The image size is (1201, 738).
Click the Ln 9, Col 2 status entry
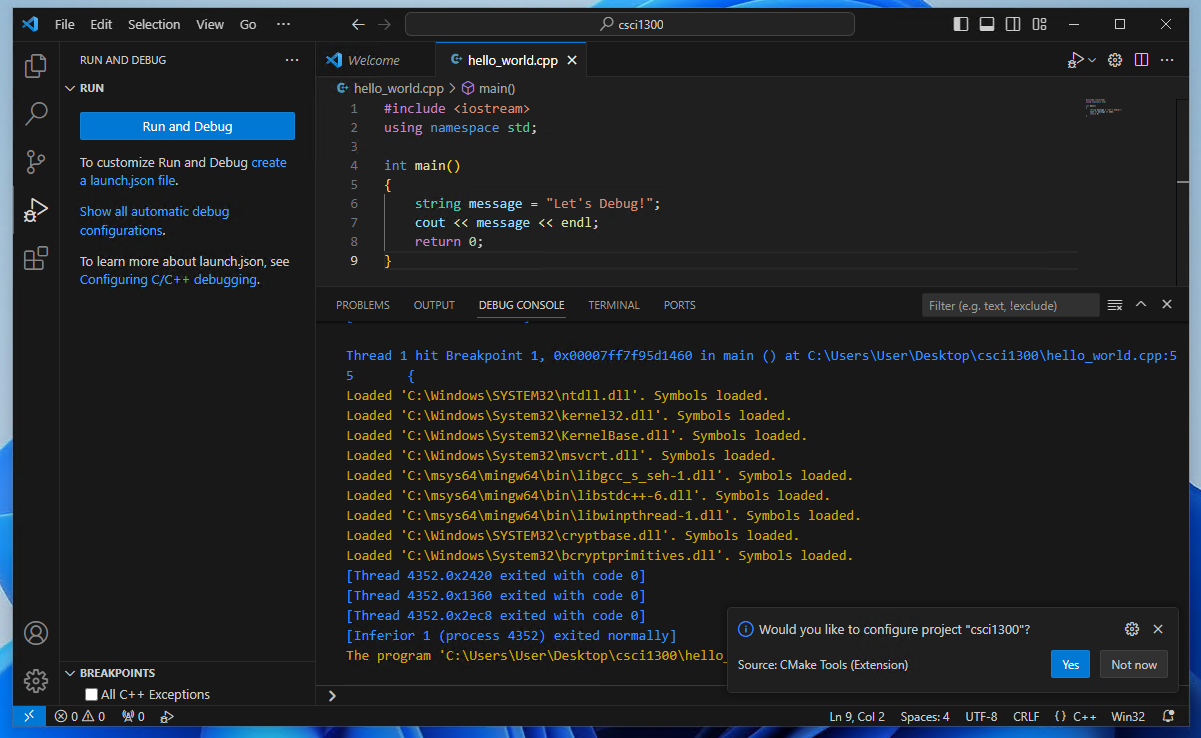(x=857, y=716)
